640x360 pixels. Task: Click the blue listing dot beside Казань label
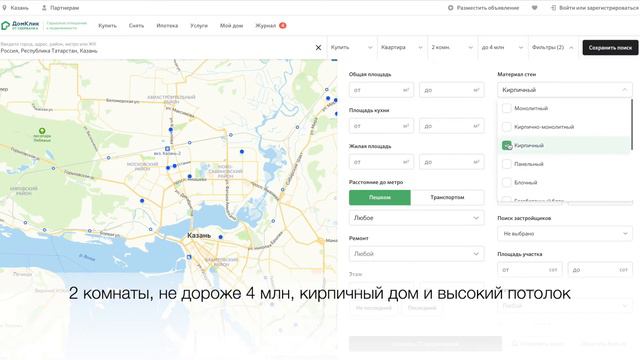pyautogui.click(x=220, y=237)
